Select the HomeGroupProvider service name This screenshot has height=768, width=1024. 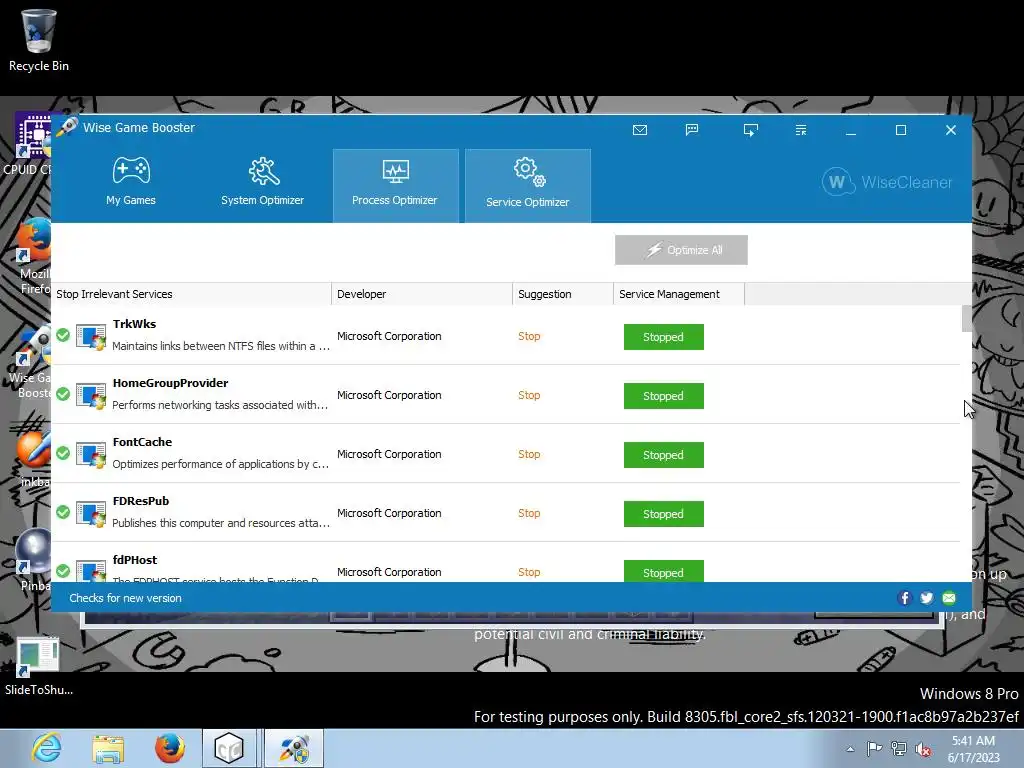click(x=170, y=383)
